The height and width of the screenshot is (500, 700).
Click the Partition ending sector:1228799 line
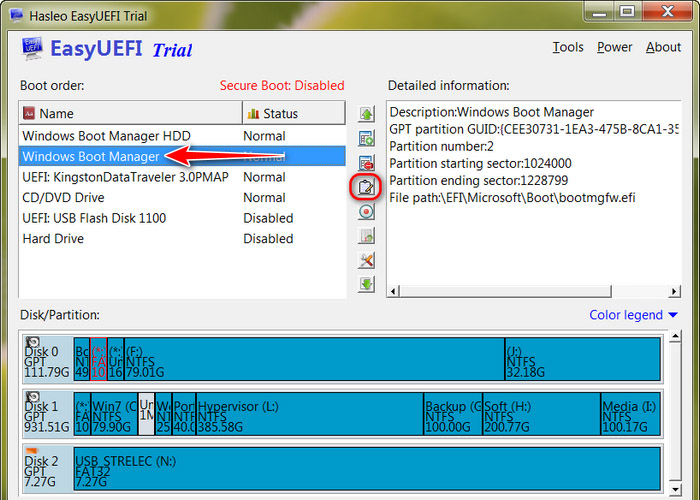coord(479,181)
